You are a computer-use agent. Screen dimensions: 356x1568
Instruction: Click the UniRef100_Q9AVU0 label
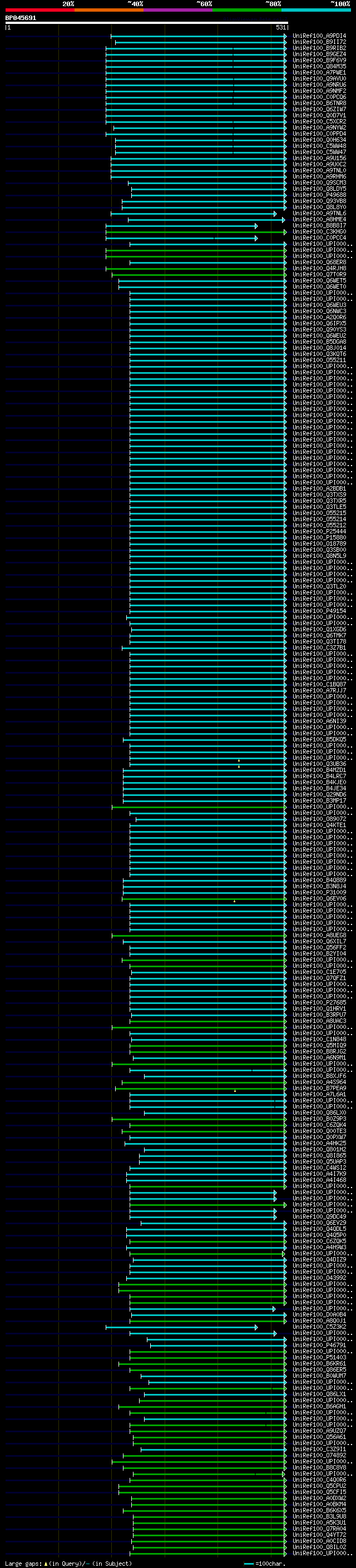pyautogui.click(x=319, y=78)
